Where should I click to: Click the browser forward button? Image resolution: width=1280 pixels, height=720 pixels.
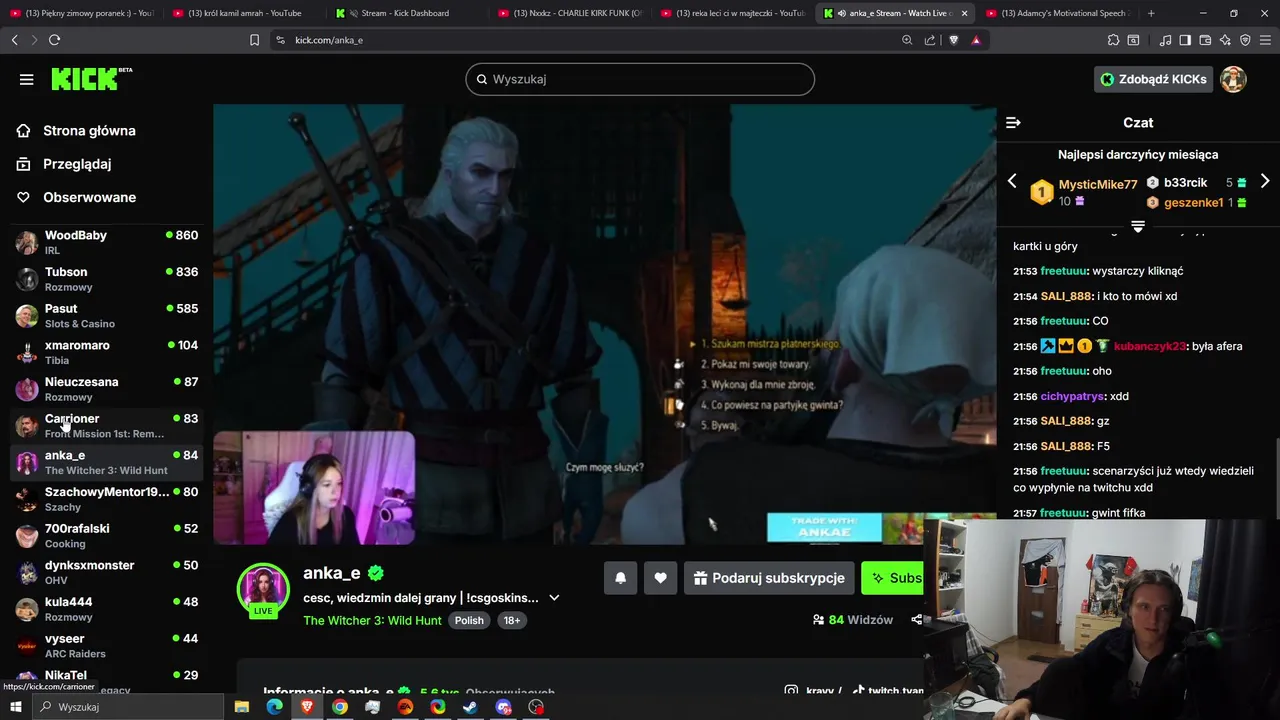[x=34, y=40]
